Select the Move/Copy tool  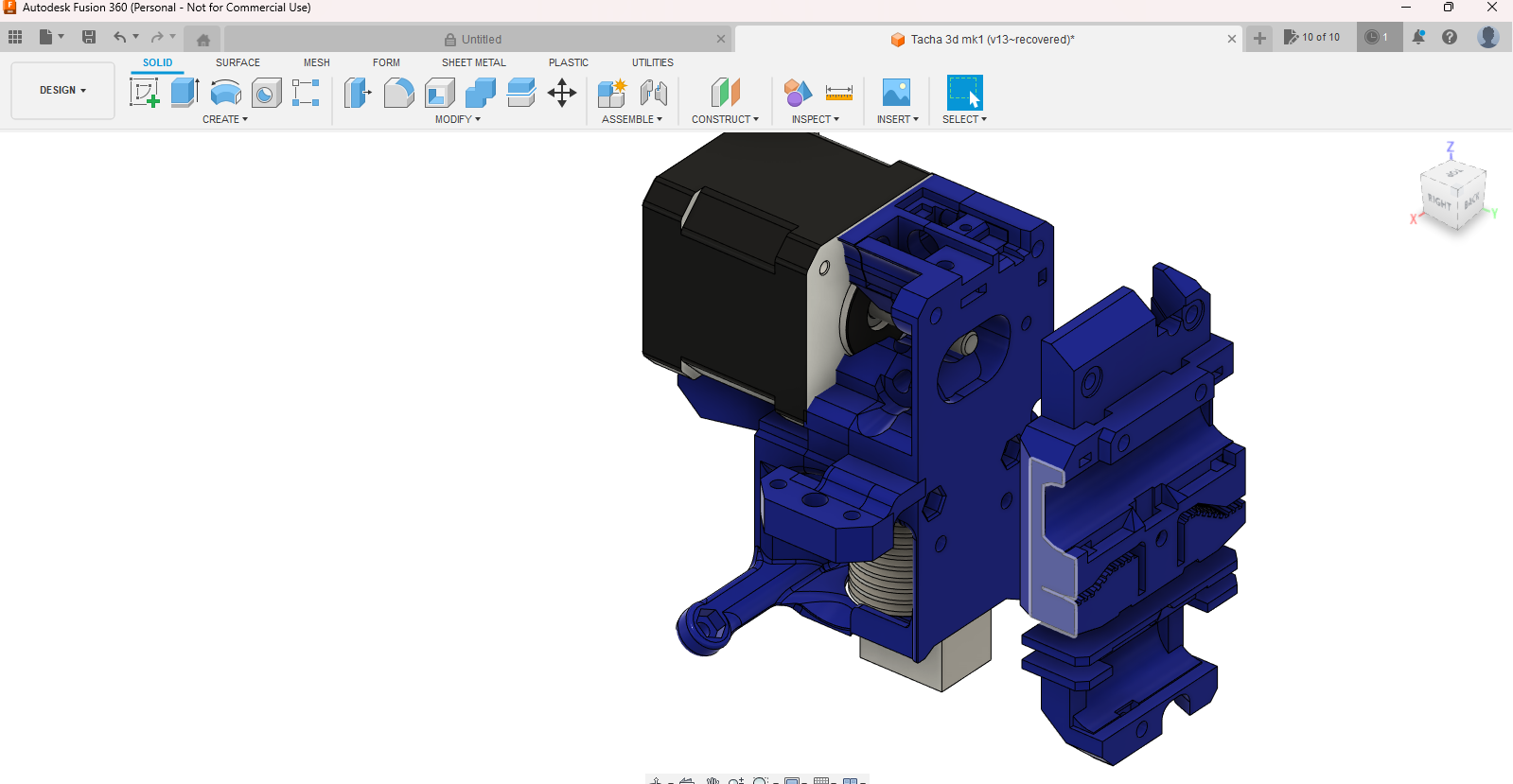coord(562,93)
